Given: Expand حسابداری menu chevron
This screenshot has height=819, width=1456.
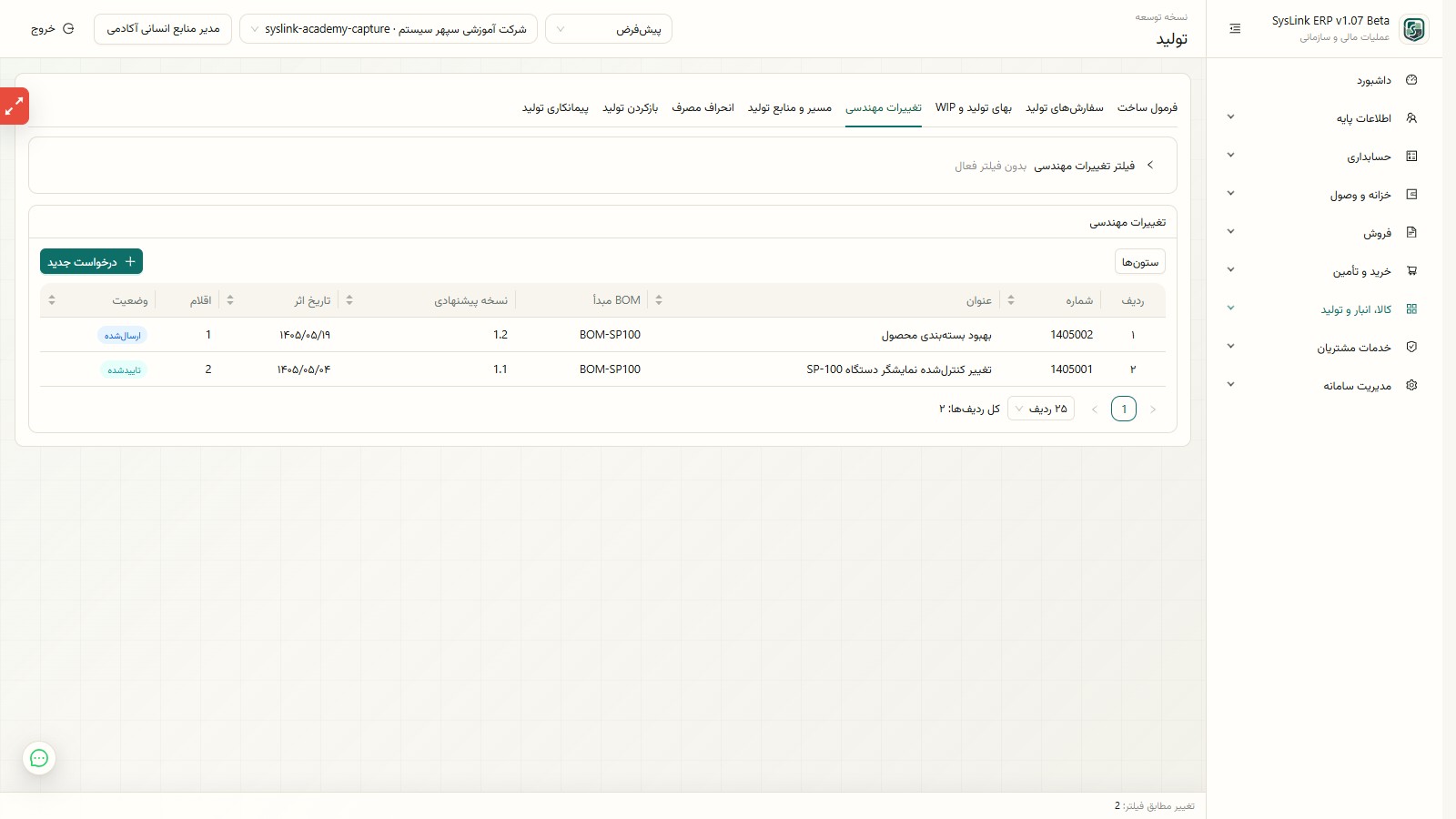Looking at the screenshot, I should [1230, 156].
